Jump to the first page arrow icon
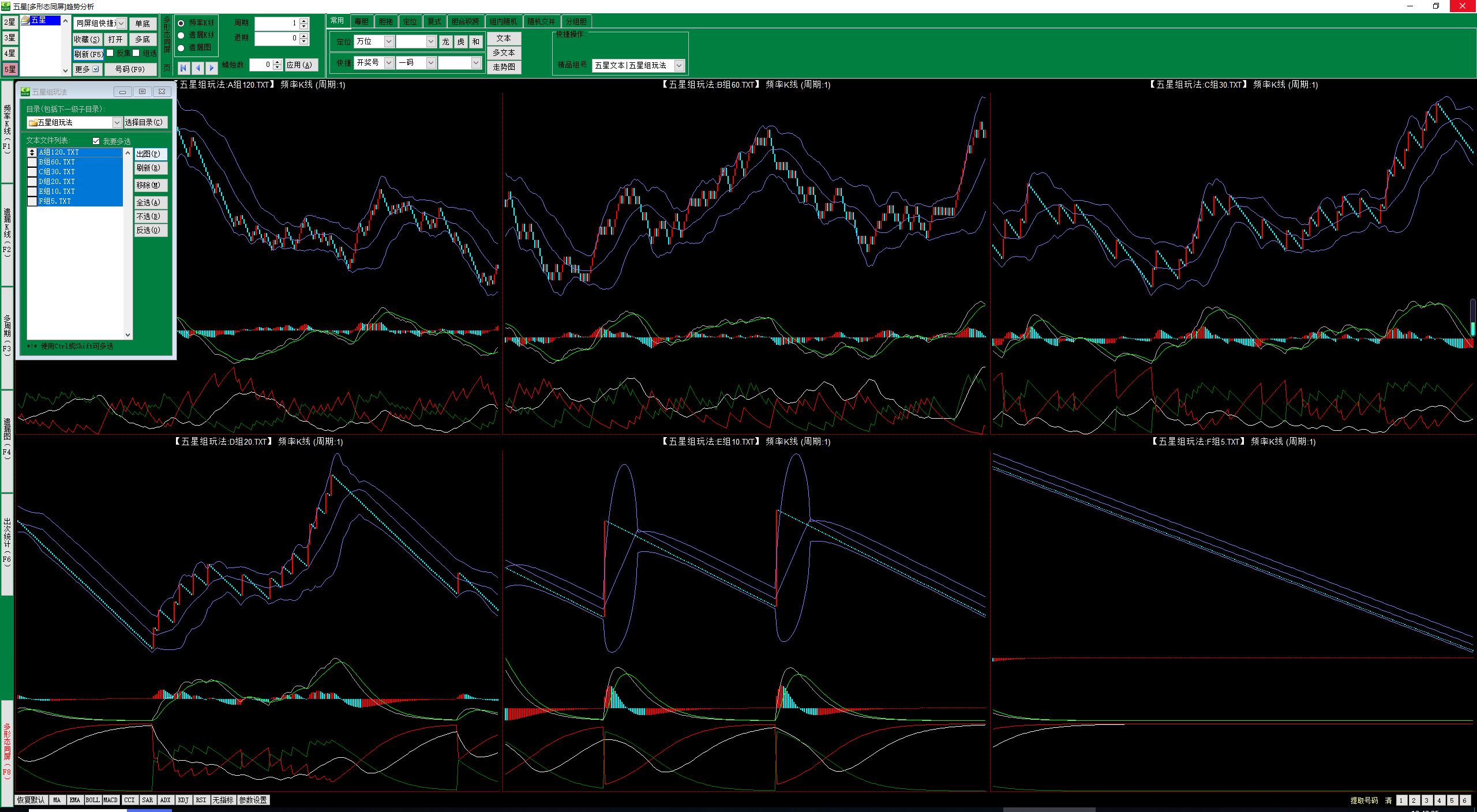Screen dimensions: 1477x812 183,67
